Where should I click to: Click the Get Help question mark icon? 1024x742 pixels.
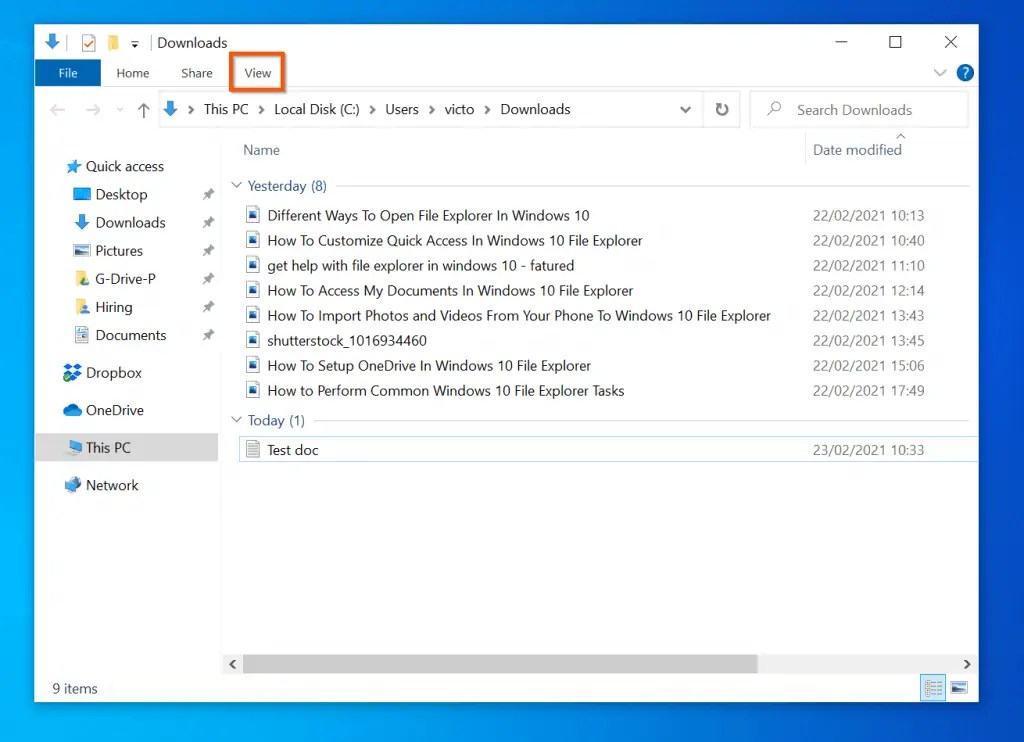(964, 72)
